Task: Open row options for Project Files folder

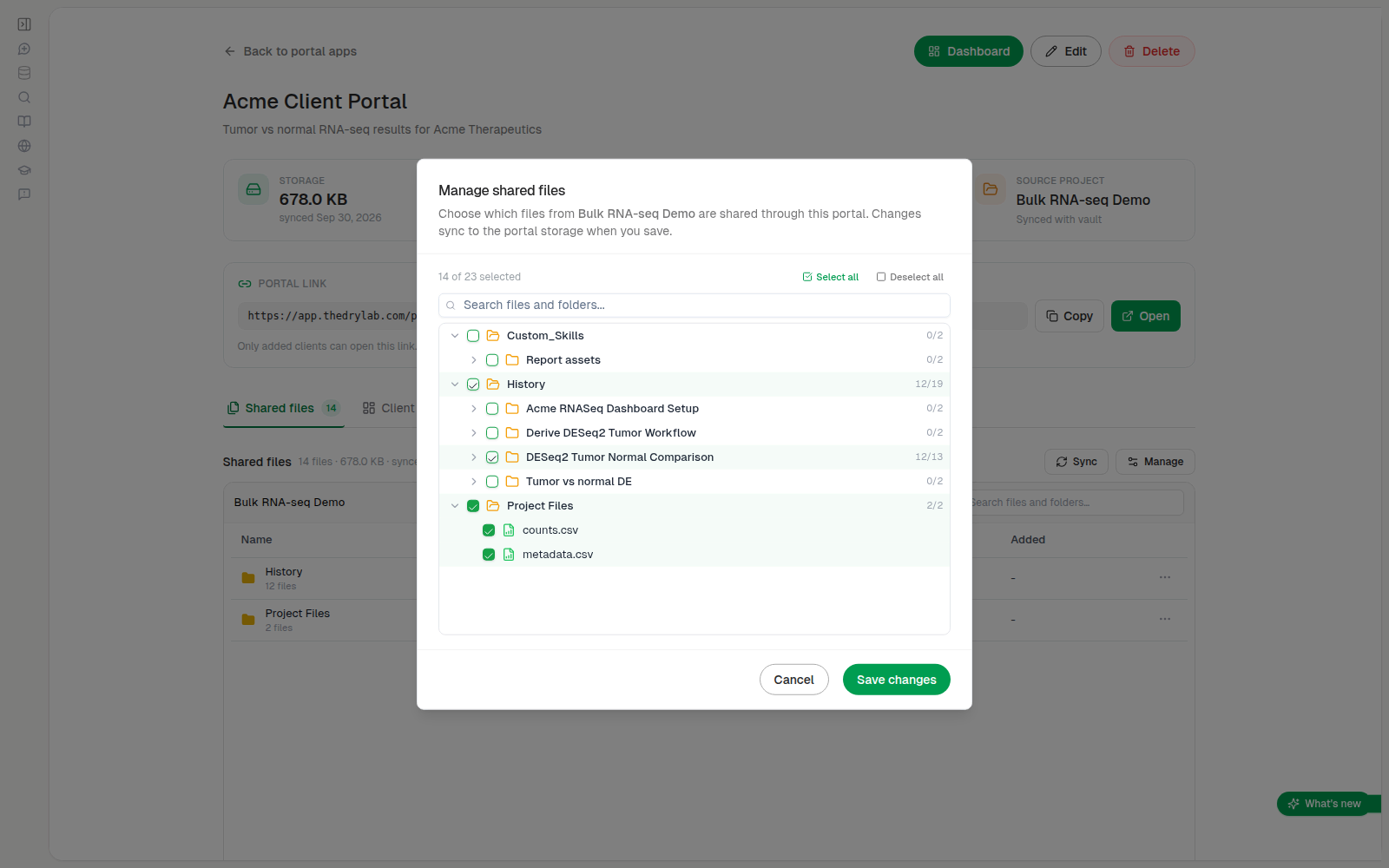Action: 1165,619
